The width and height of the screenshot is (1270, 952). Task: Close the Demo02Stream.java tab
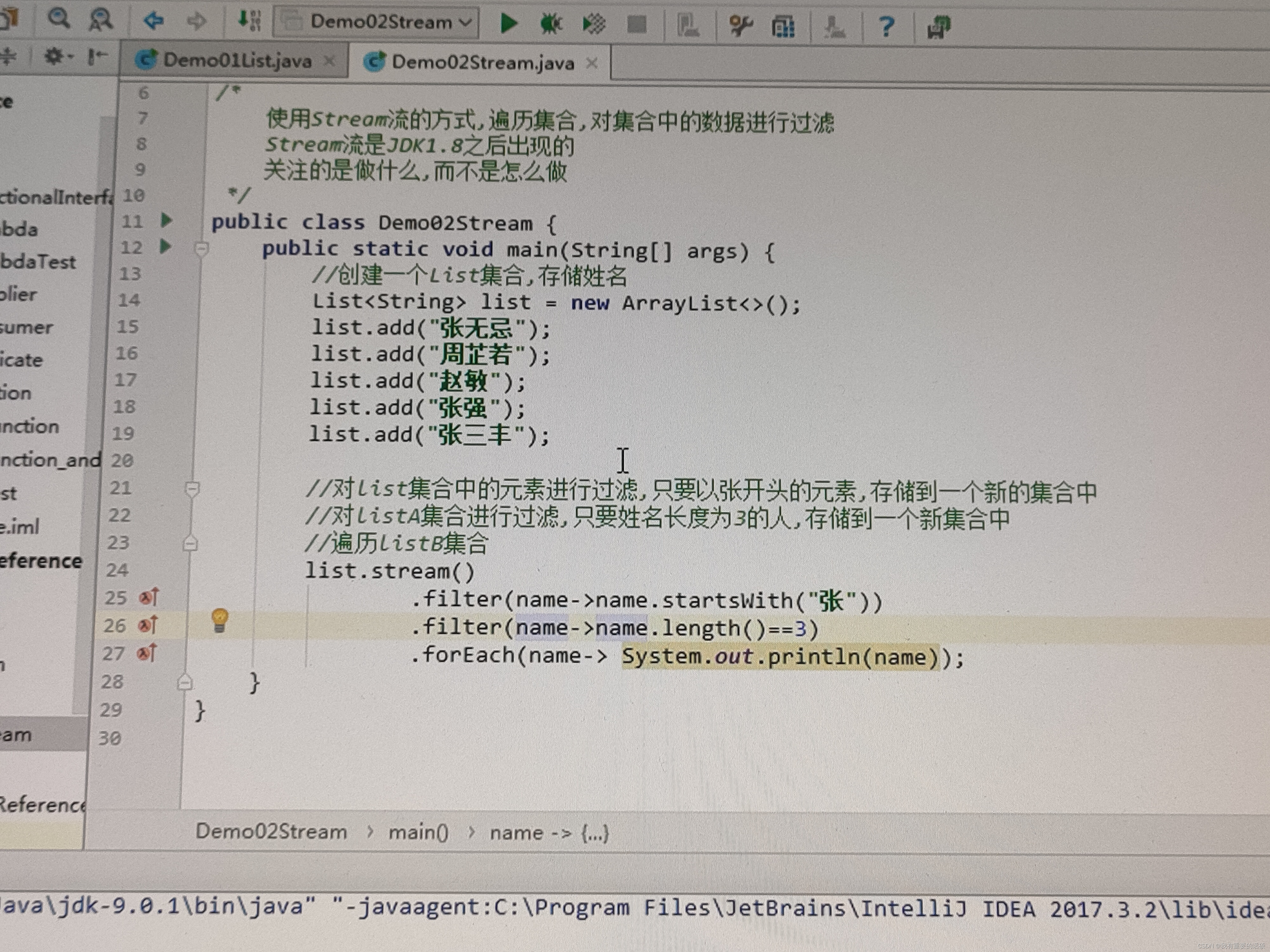592,63
